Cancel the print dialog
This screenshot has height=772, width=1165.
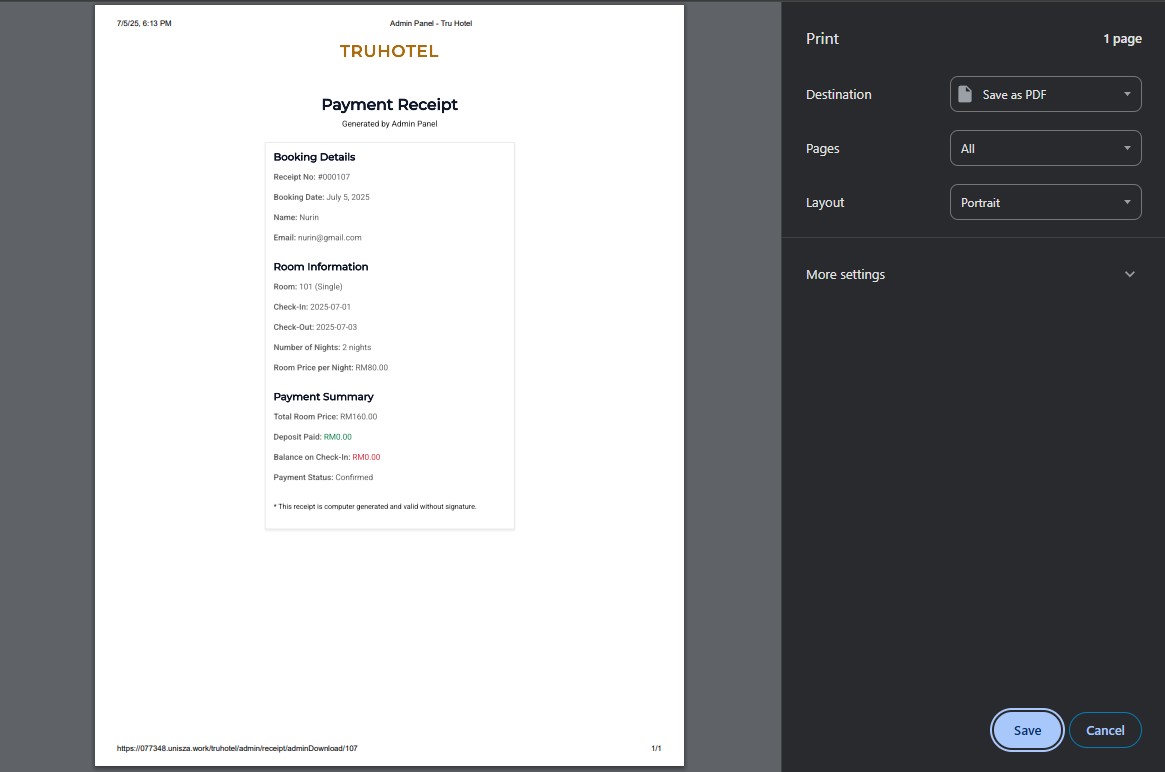pos(1105,730)
